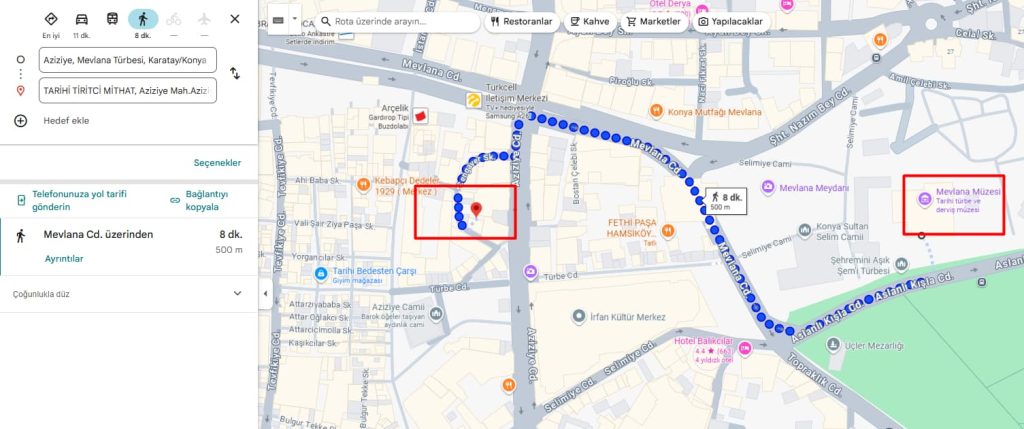Open the keyboard input tools dropdown
This screenshot has height=429, width=1024.
[x=295, y=20]
